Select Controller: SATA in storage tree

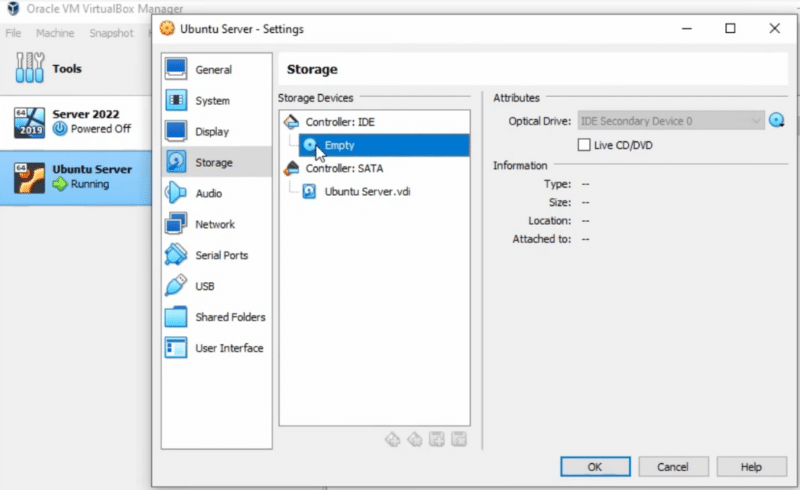(343, 168)
